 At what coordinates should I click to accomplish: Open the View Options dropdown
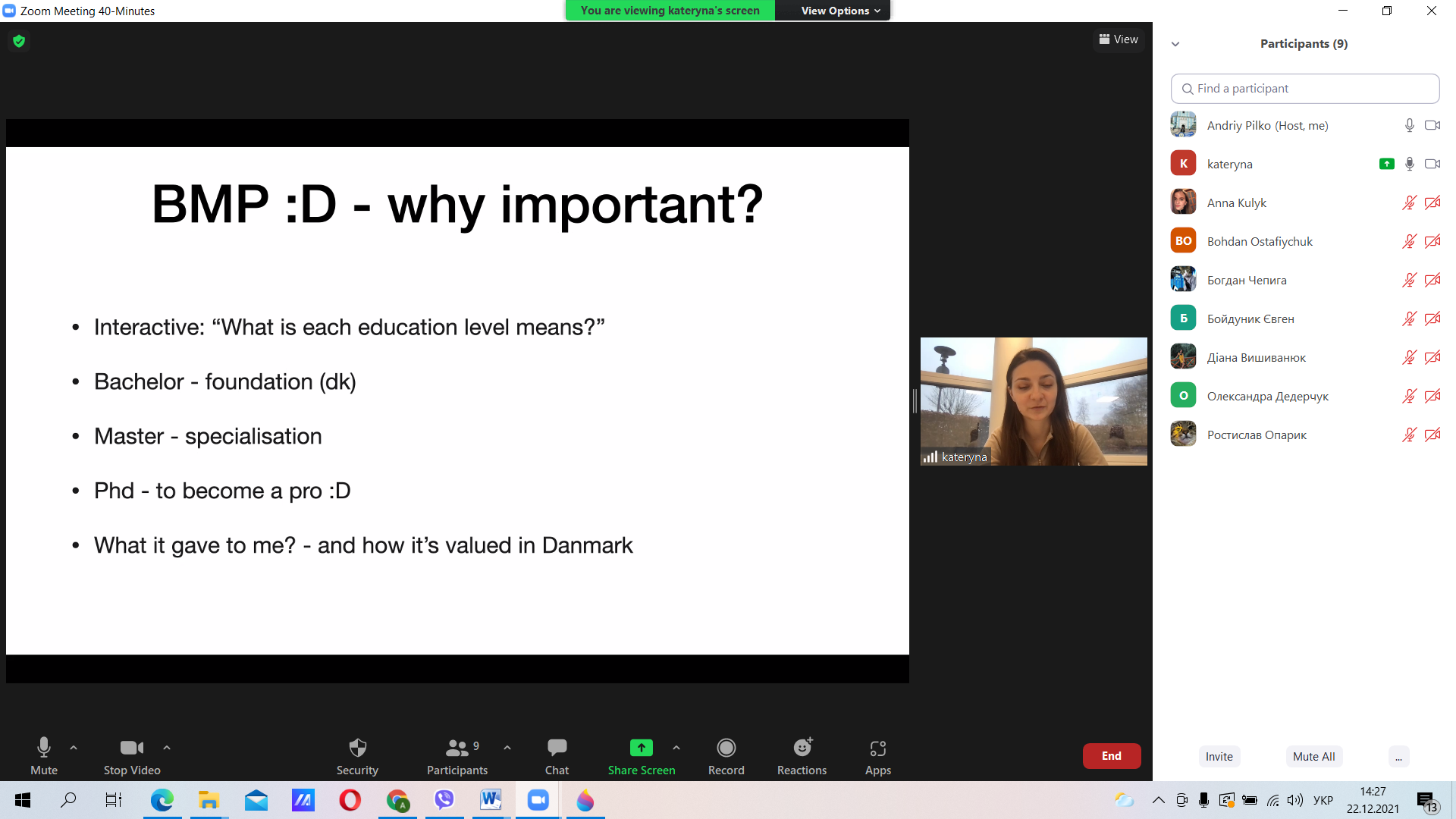[x=840, y=11]
